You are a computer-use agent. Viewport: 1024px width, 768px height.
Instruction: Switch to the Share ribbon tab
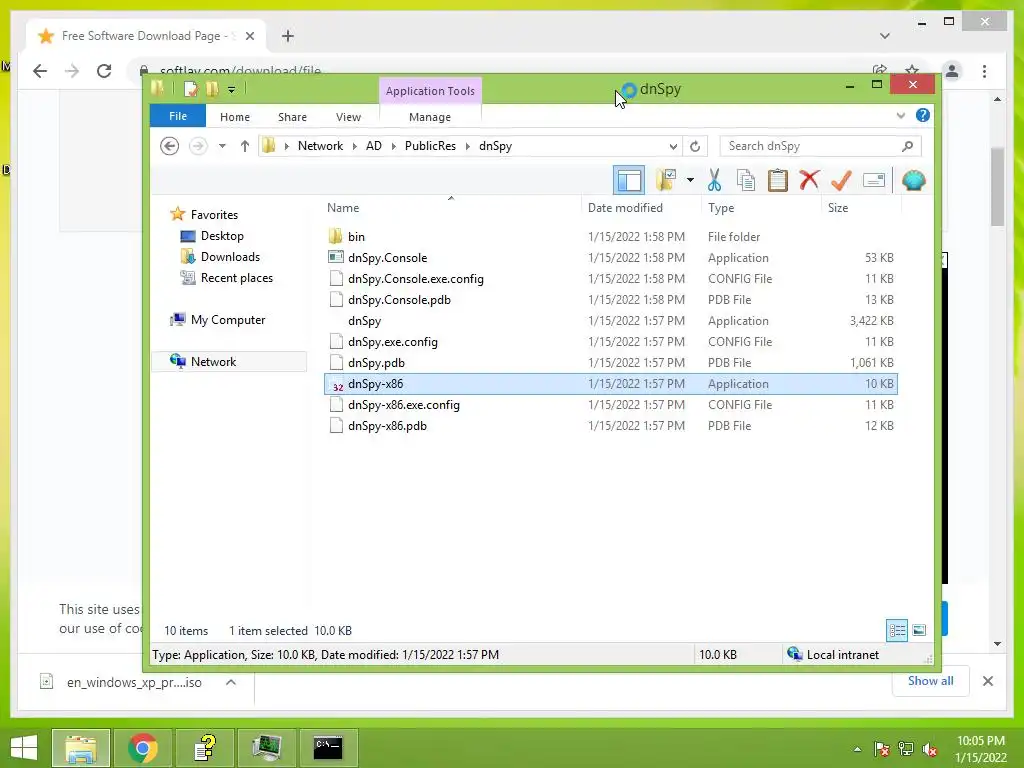pos(292,117)
